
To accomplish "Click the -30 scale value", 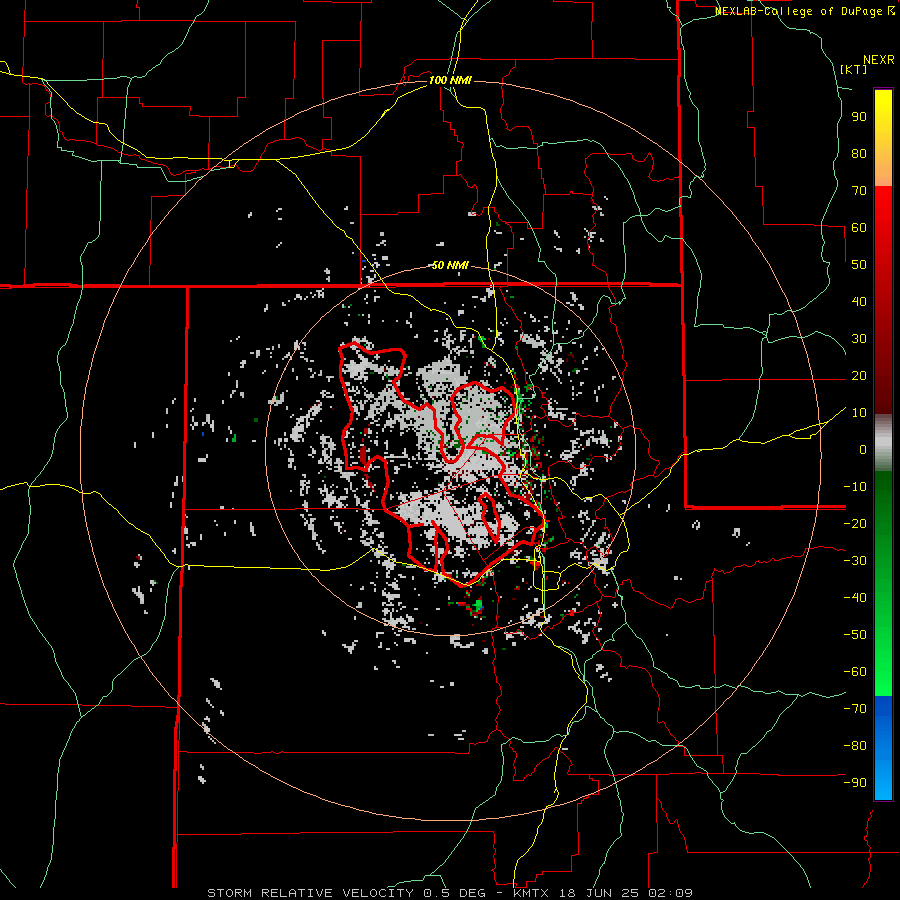I will coord(855,561).
